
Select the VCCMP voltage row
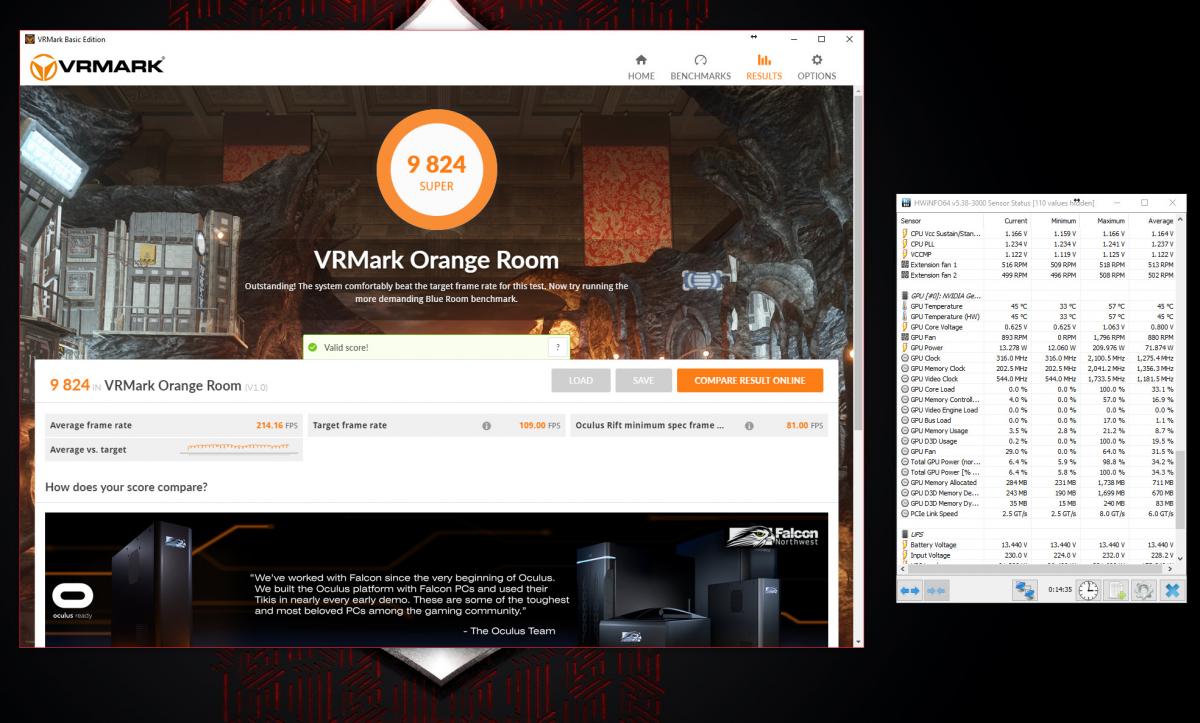[x=1037, y=254]
